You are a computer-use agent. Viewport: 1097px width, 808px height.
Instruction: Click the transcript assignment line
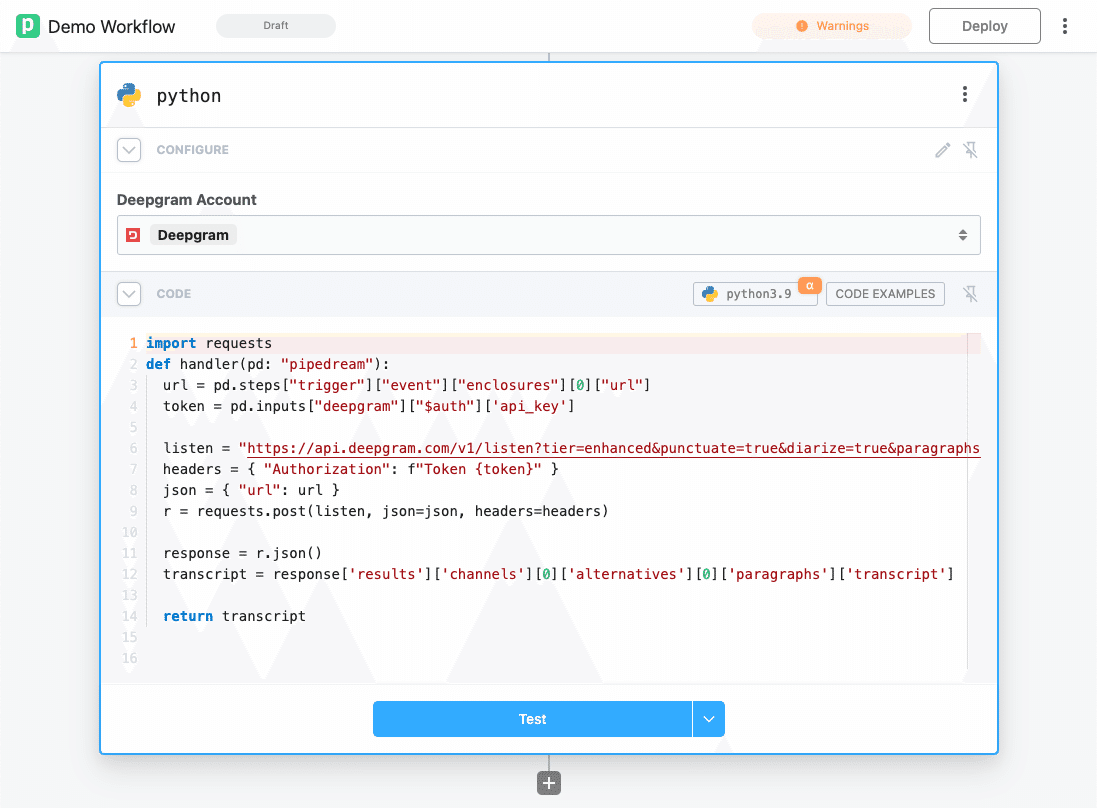558,574
